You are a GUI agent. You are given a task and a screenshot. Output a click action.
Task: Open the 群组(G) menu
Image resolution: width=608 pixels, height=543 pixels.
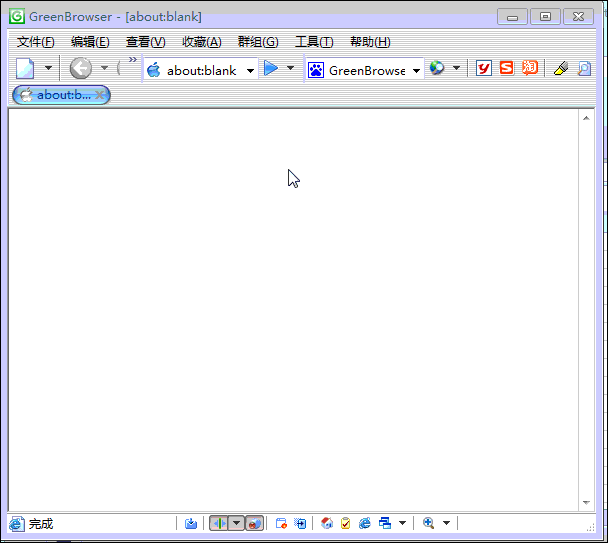click(258, 42)
